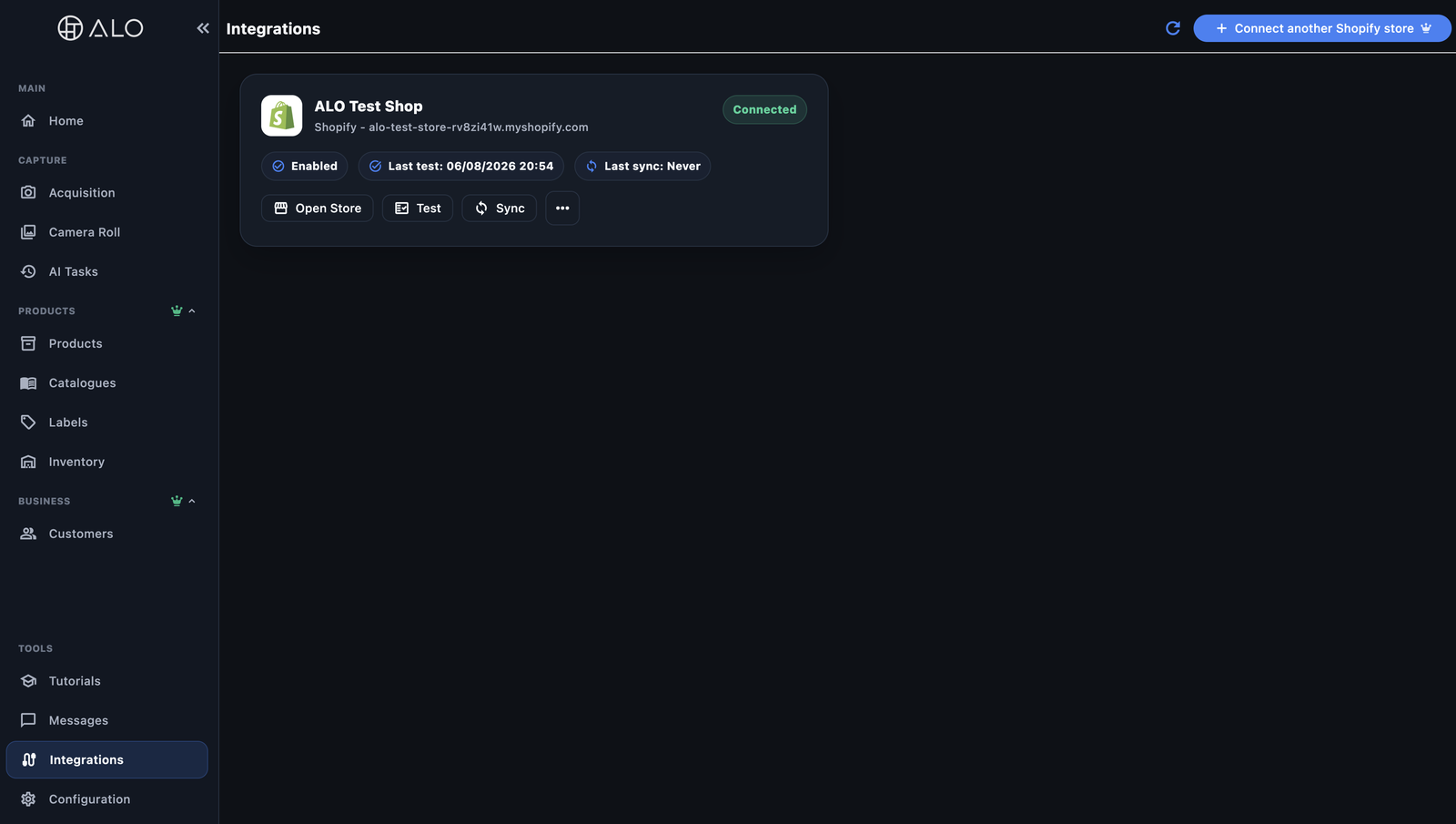The width and height of the screenshot is (1456, 824).
Task: Click the Products archive box icon
Action: (x=28, y=343)
